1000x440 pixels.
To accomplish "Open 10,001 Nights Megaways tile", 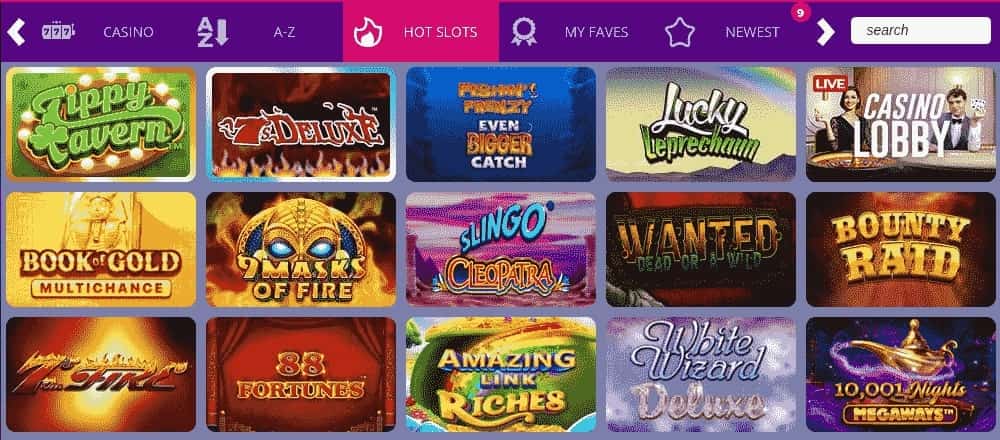I will pyautogui.click(x=900, y=374).
